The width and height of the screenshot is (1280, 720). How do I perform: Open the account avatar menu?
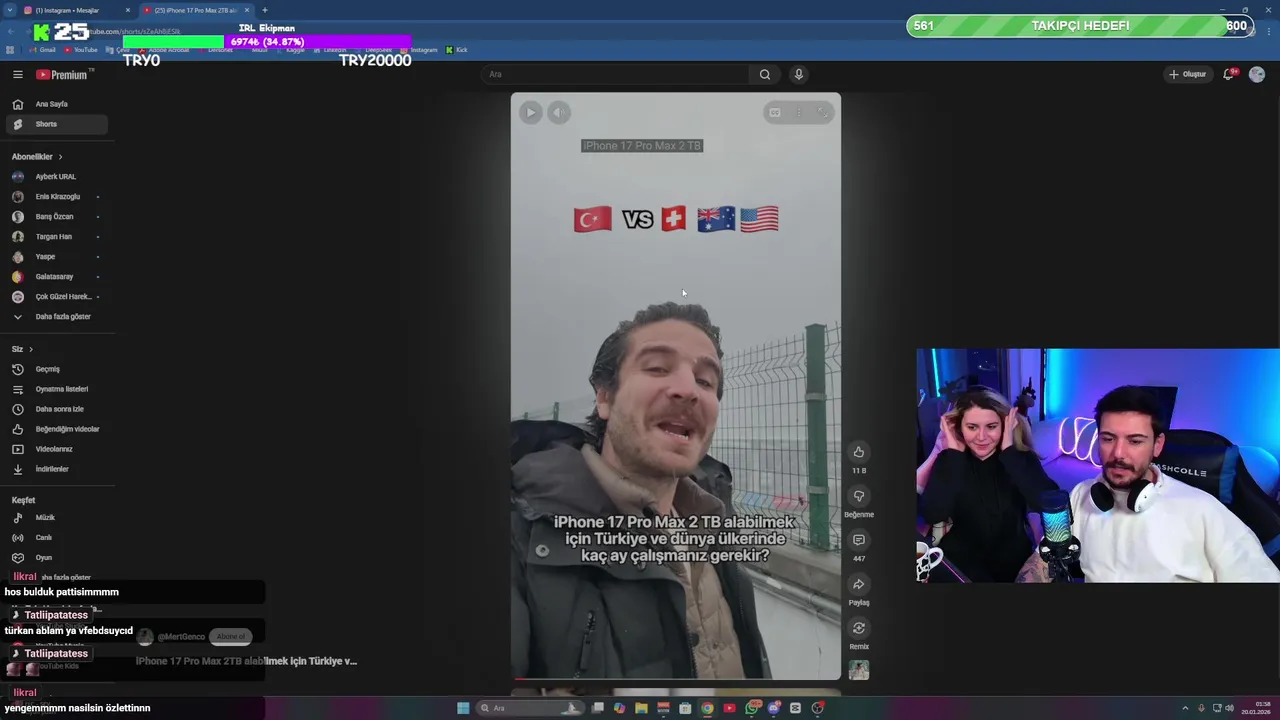[1257, 74]
